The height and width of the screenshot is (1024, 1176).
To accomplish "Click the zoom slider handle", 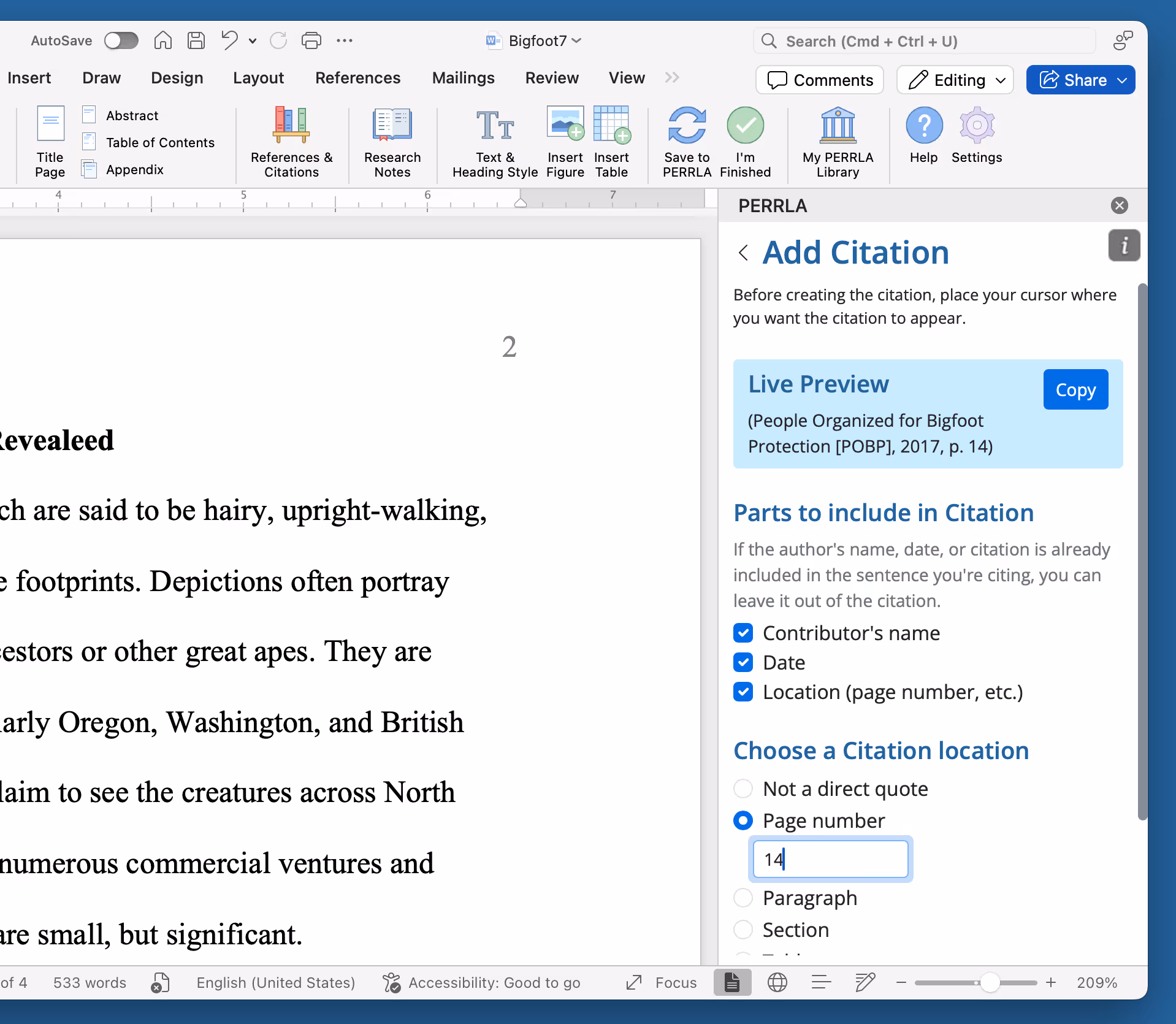I will (x=990, y=983).
